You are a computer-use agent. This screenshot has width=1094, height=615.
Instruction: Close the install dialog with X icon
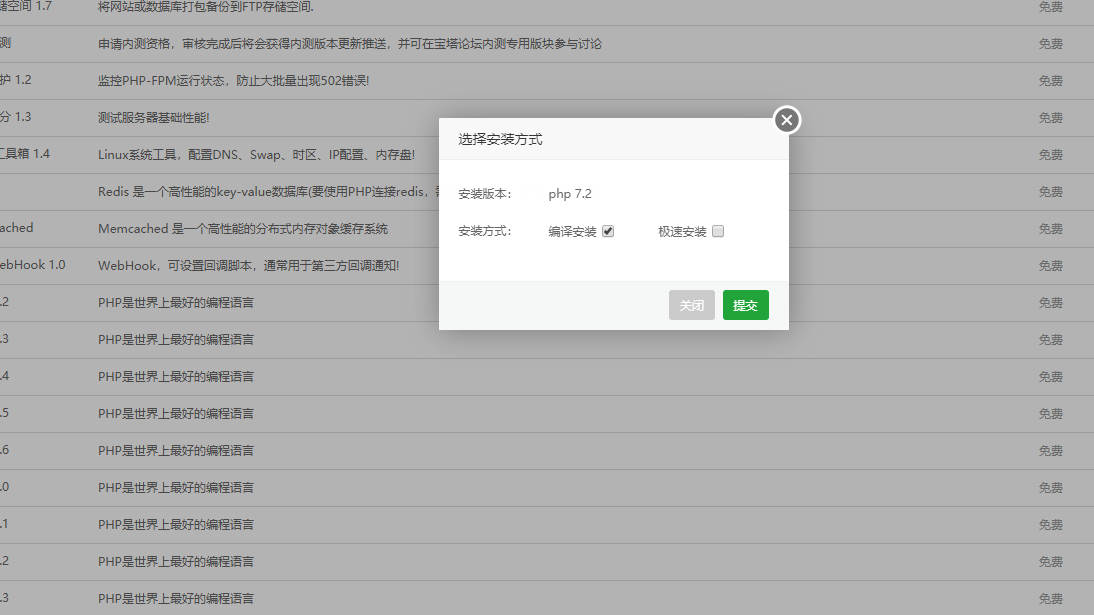pos(786,120)
